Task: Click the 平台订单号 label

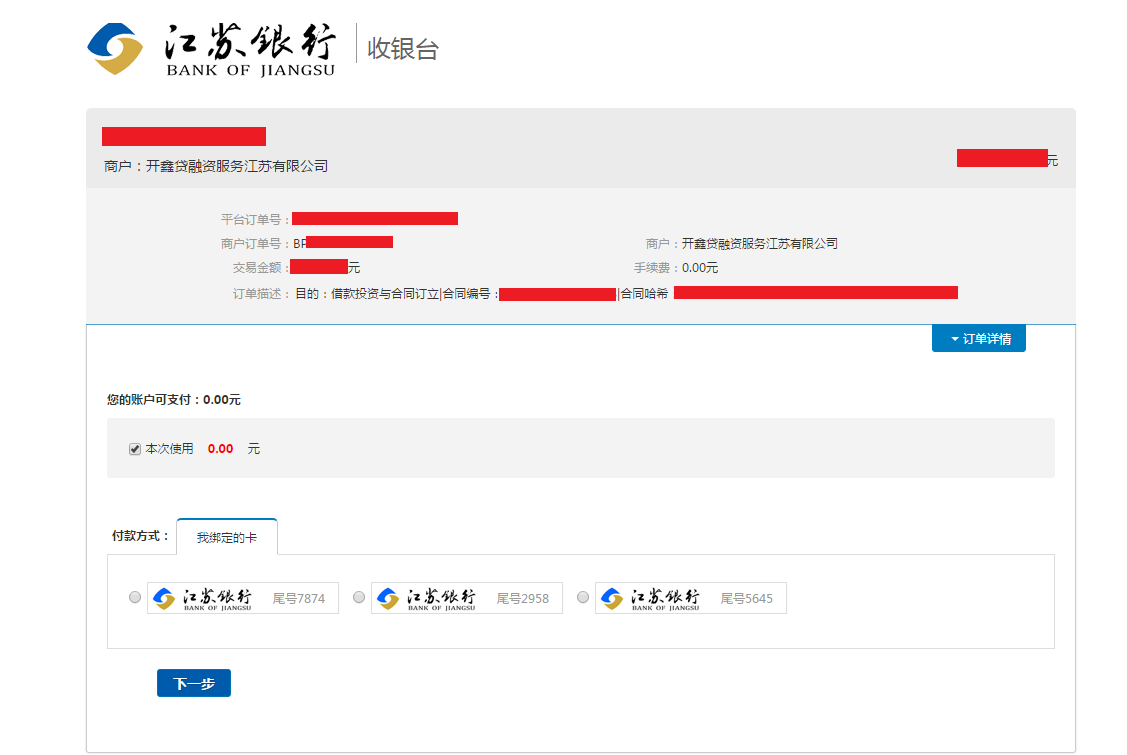Action: 255,219
